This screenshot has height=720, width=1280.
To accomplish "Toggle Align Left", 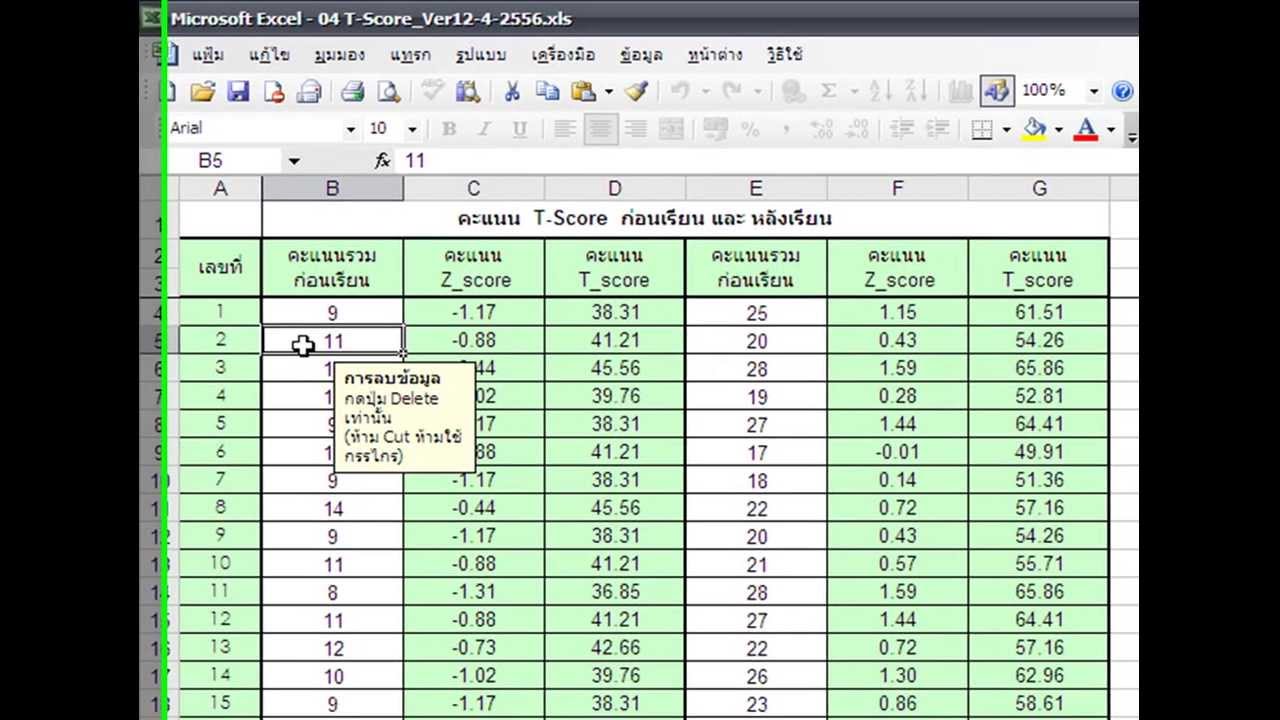I will 564,129.
